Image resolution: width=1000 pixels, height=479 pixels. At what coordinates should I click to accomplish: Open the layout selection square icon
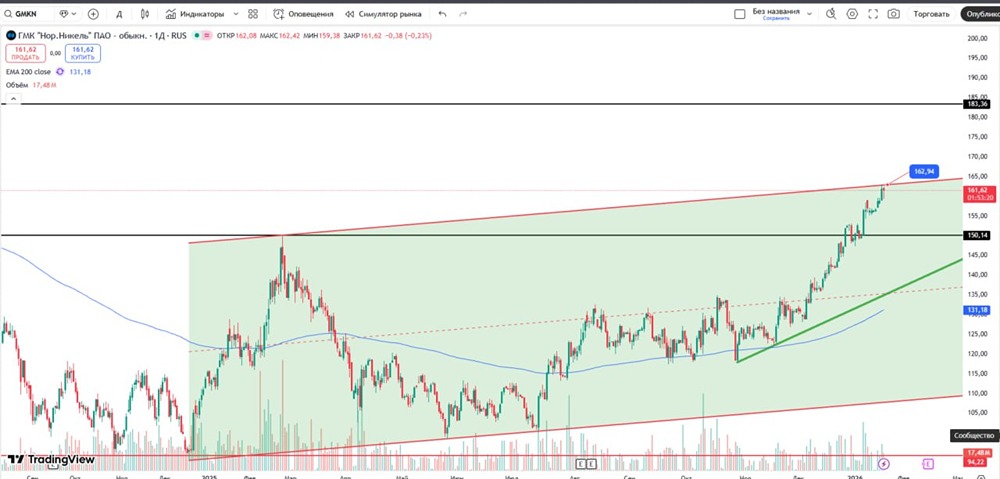[x=740, y=14]
